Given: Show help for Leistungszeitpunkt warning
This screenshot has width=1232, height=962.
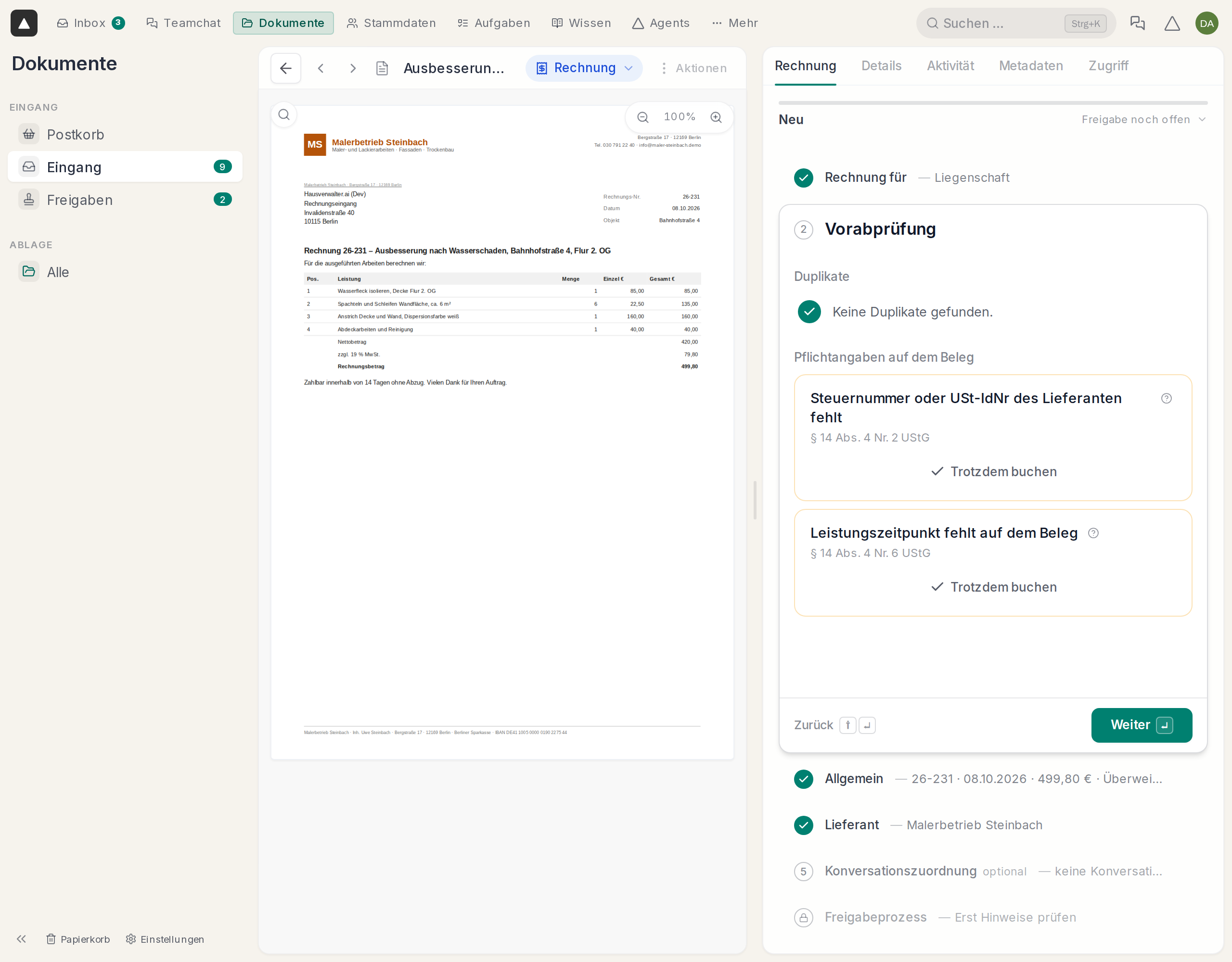Looking at the screenshot, I should point(1093,533).
